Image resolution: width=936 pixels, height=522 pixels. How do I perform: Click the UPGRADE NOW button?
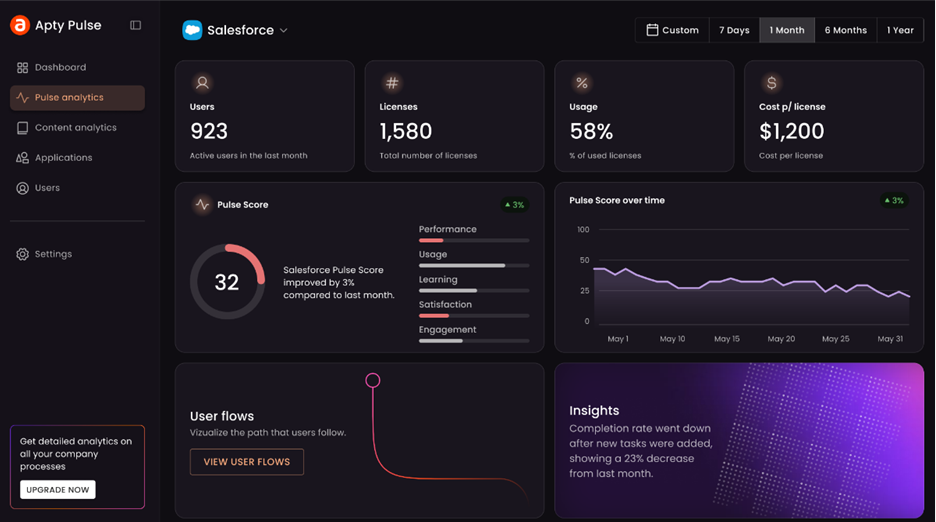(57, 490)
